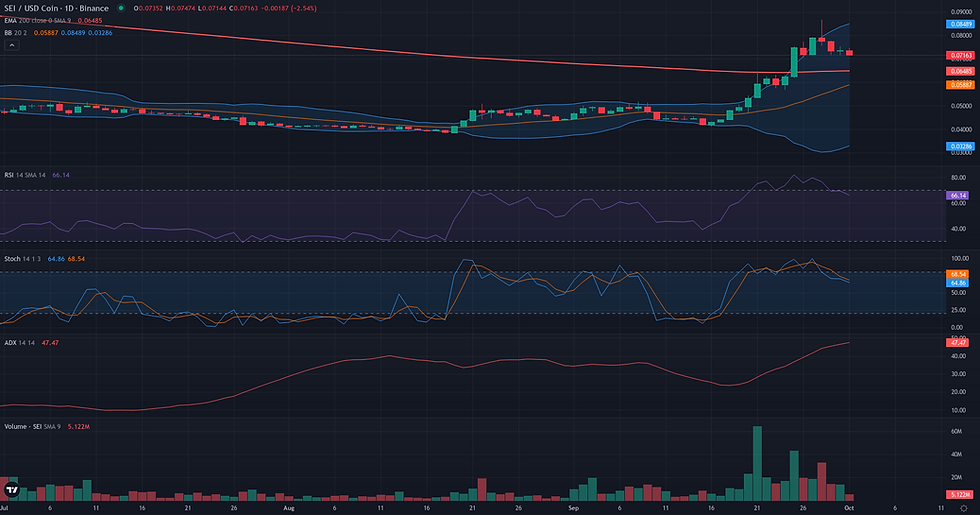Click the high price value H0.07474
Viewport: 980px width, 515px height.
click(x=180, y=8)
